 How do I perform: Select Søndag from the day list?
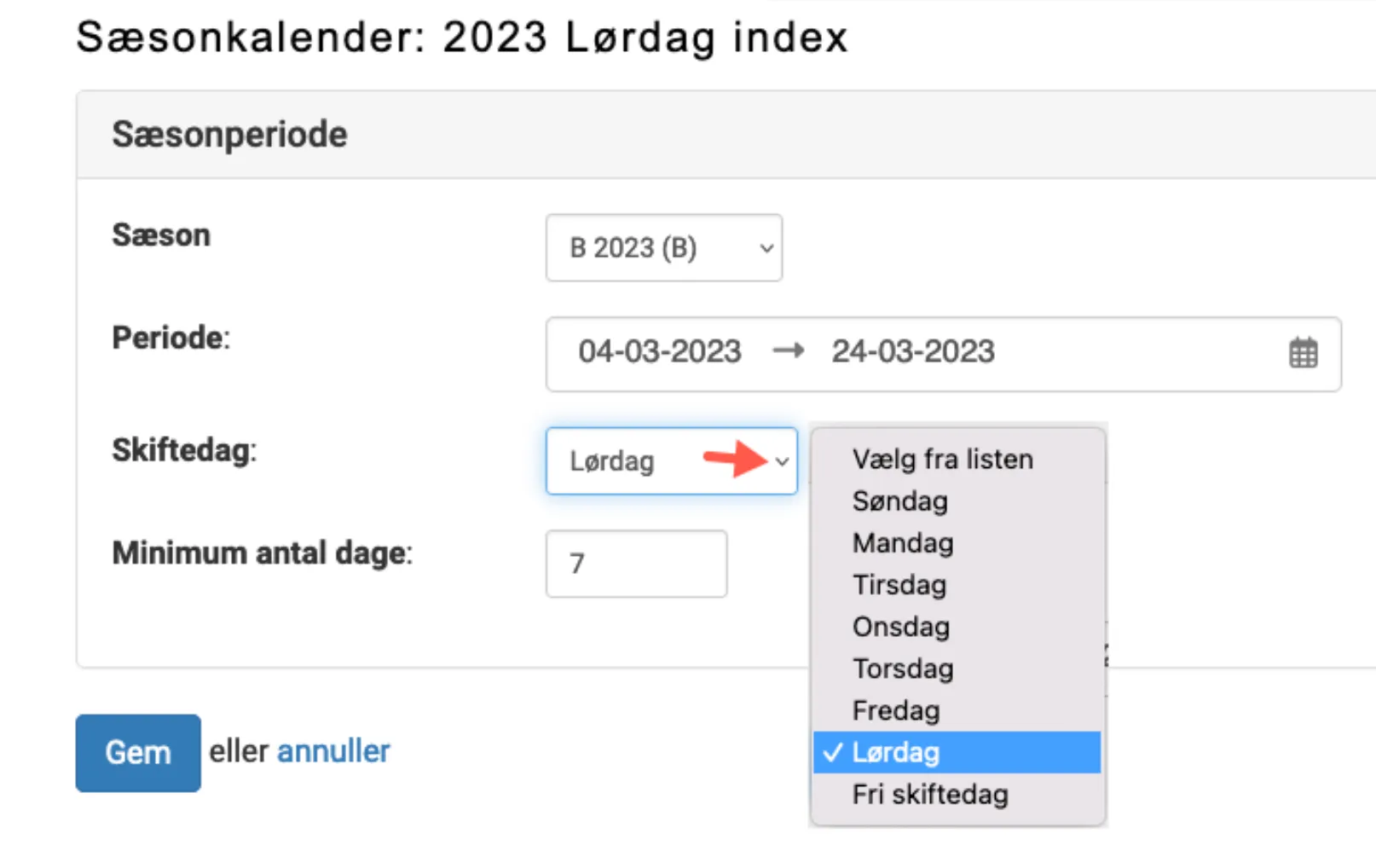[899, 501]
